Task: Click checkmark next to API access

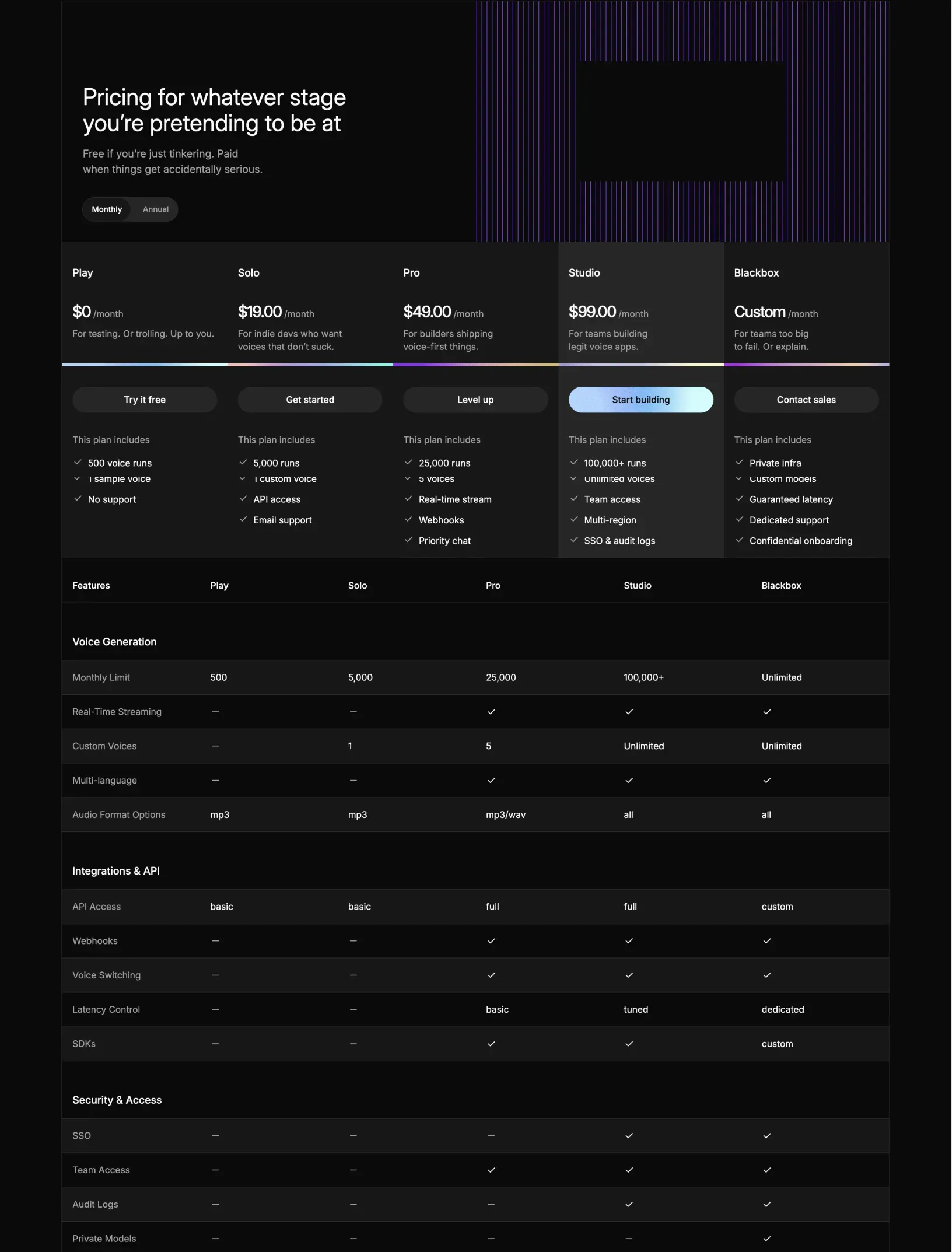Action: [243, 499]
